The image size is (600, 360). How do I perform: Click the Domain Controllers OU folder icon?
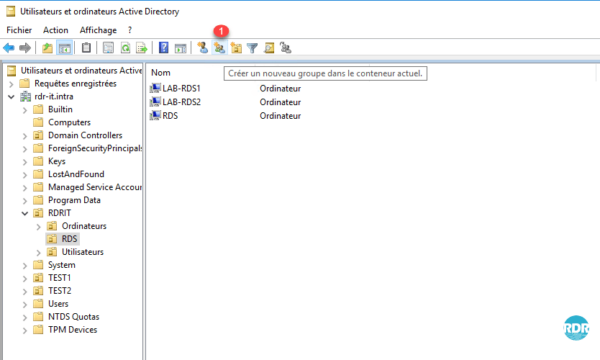point(38,135)
